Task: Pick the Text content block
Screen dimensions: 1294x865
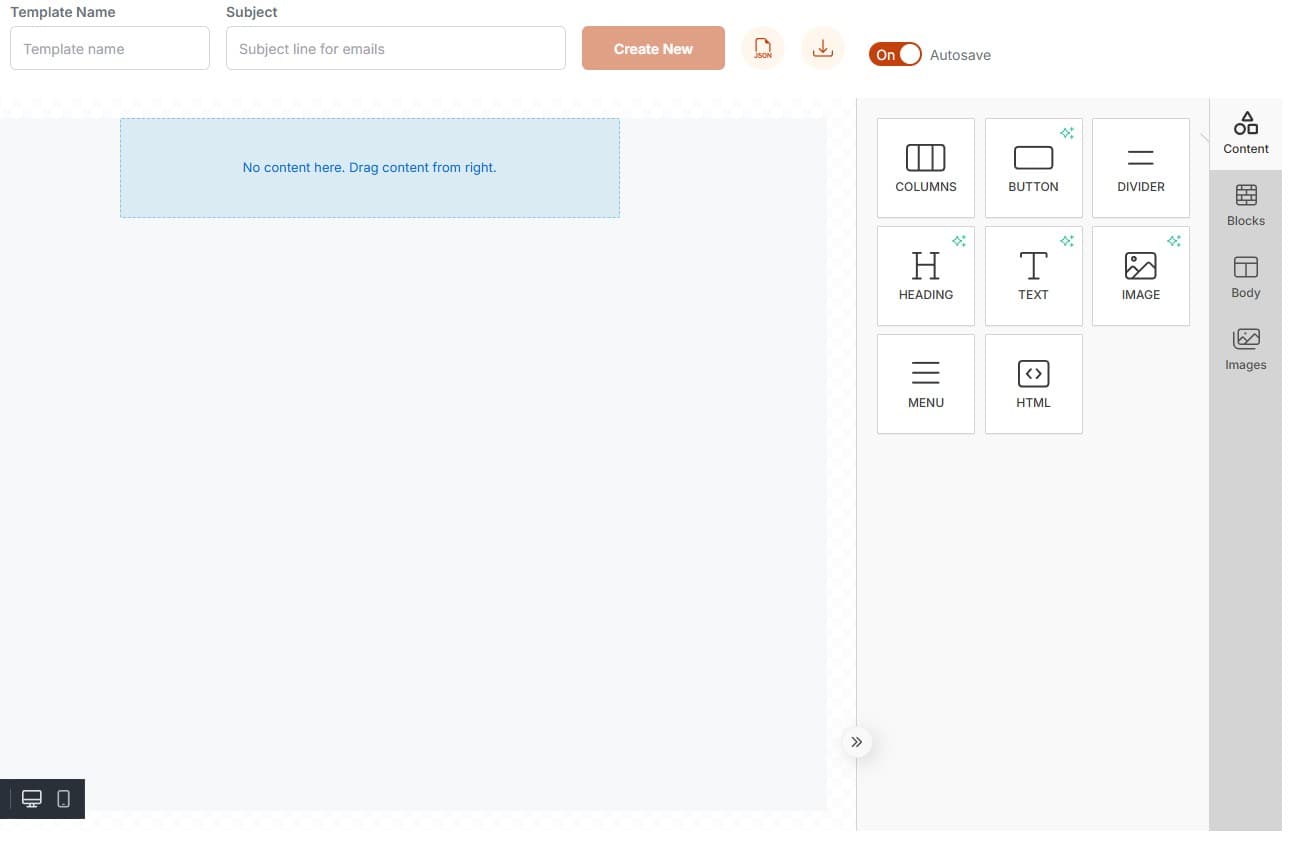Action: [1033, 276]
